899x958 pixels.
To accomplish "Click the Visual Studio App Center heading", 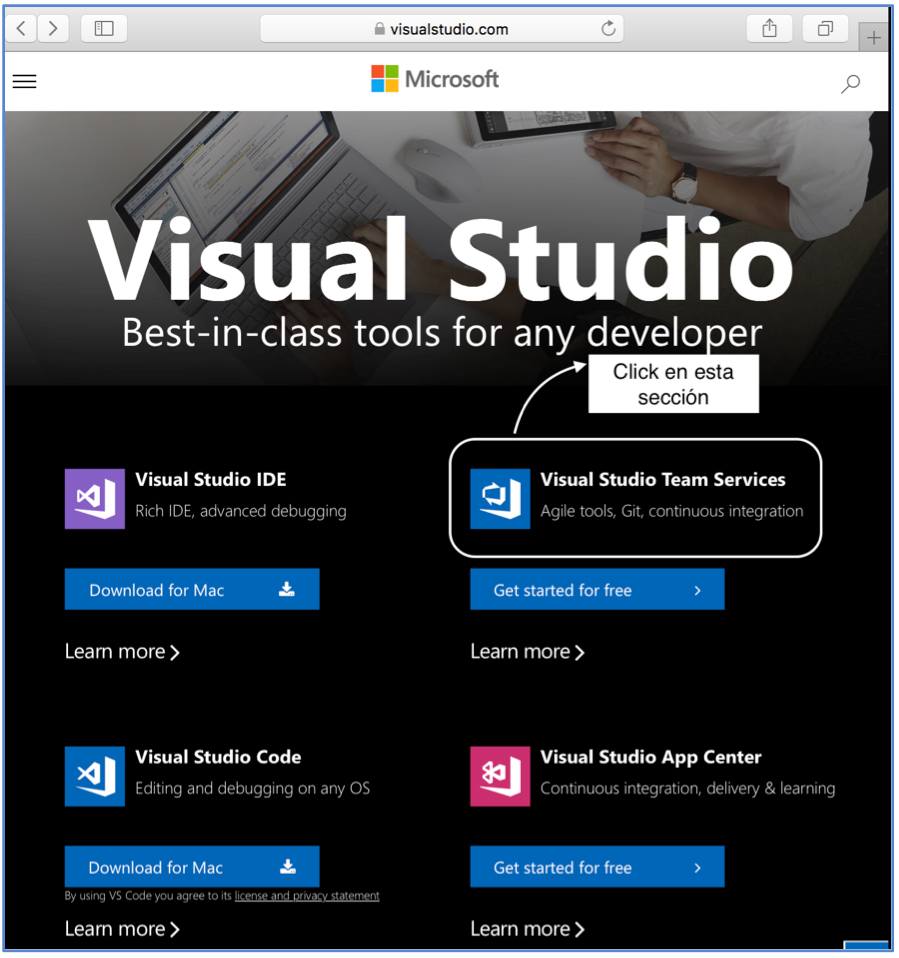I will (x=651, y=758).
